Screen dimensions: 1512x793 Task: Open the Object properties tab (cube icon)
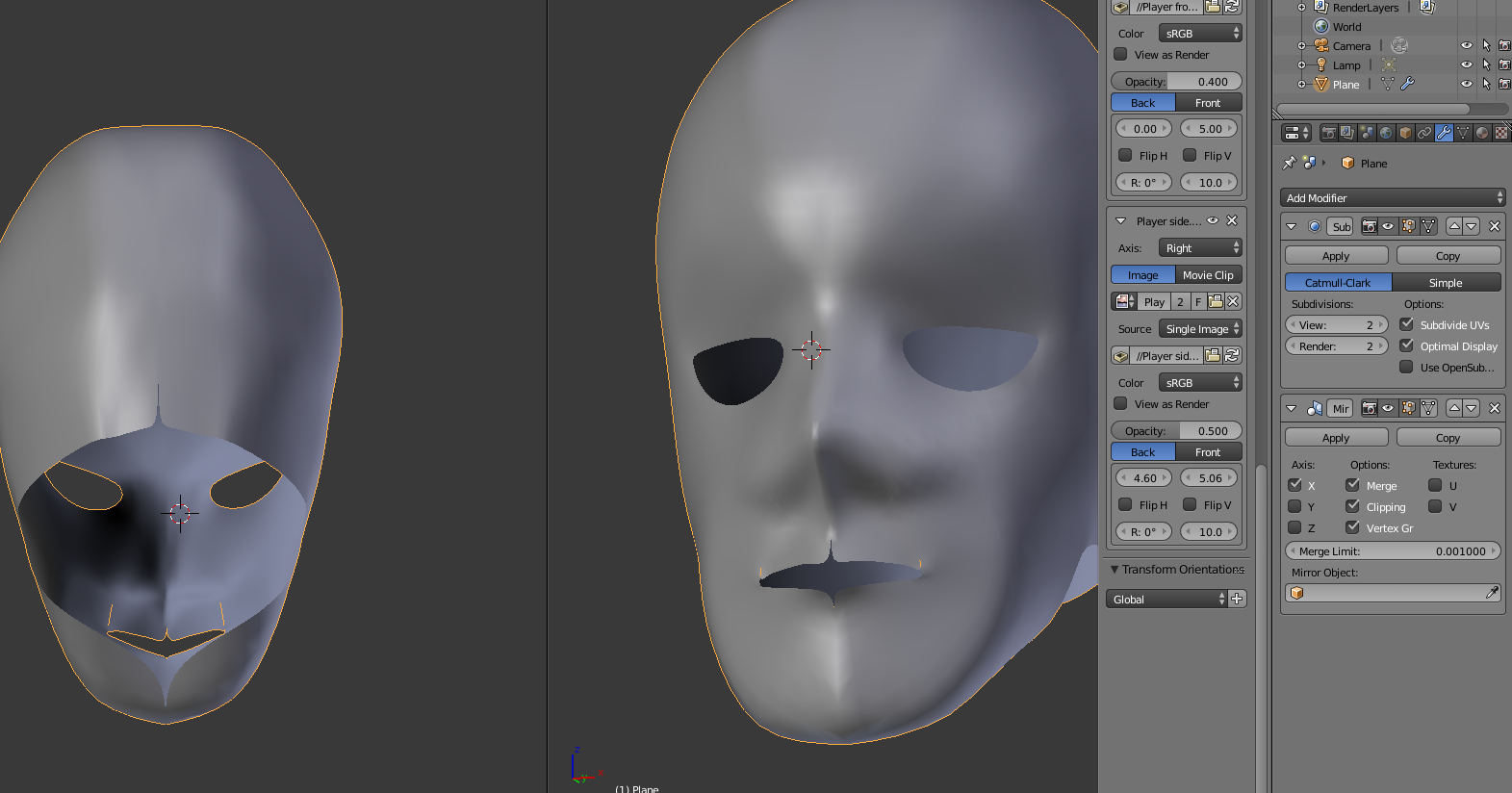coord(1405,133)
